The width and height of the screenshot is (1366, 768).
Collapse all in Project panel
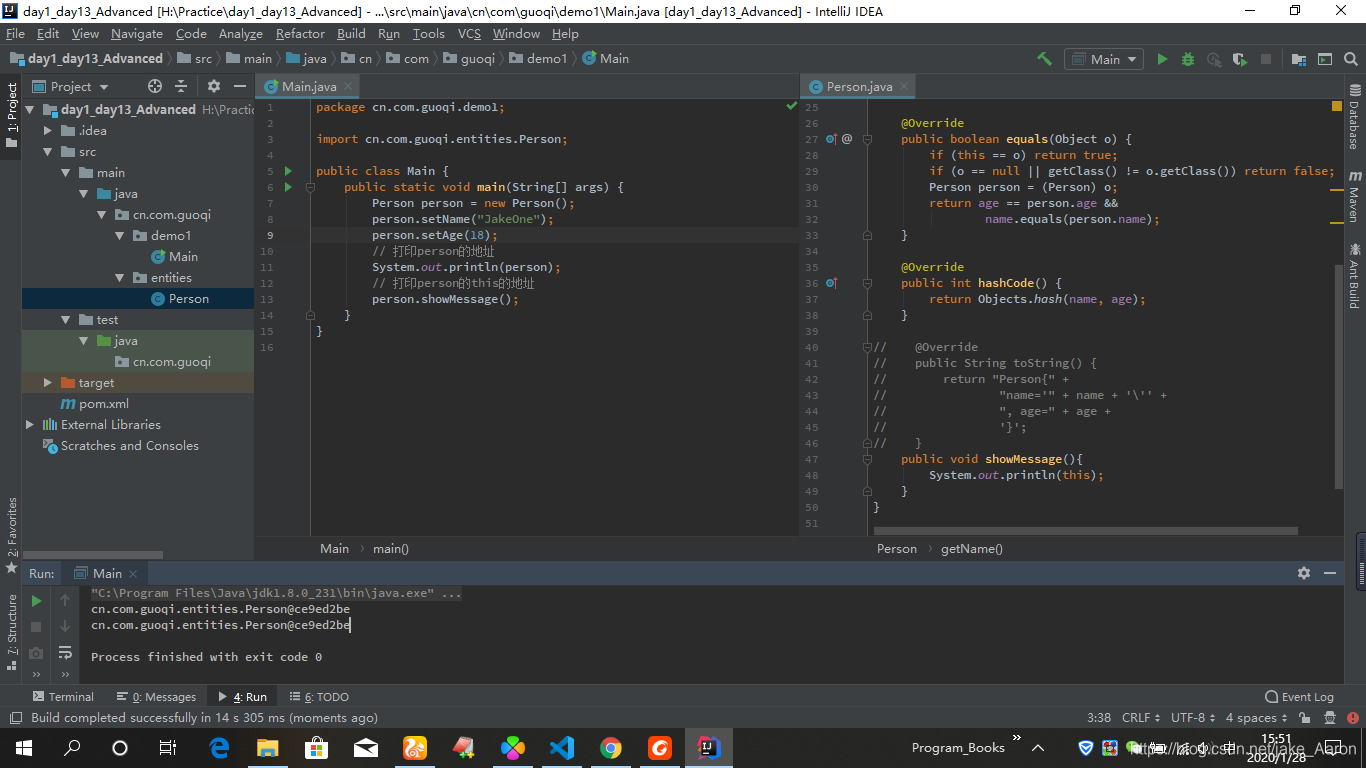coord(181,86)
